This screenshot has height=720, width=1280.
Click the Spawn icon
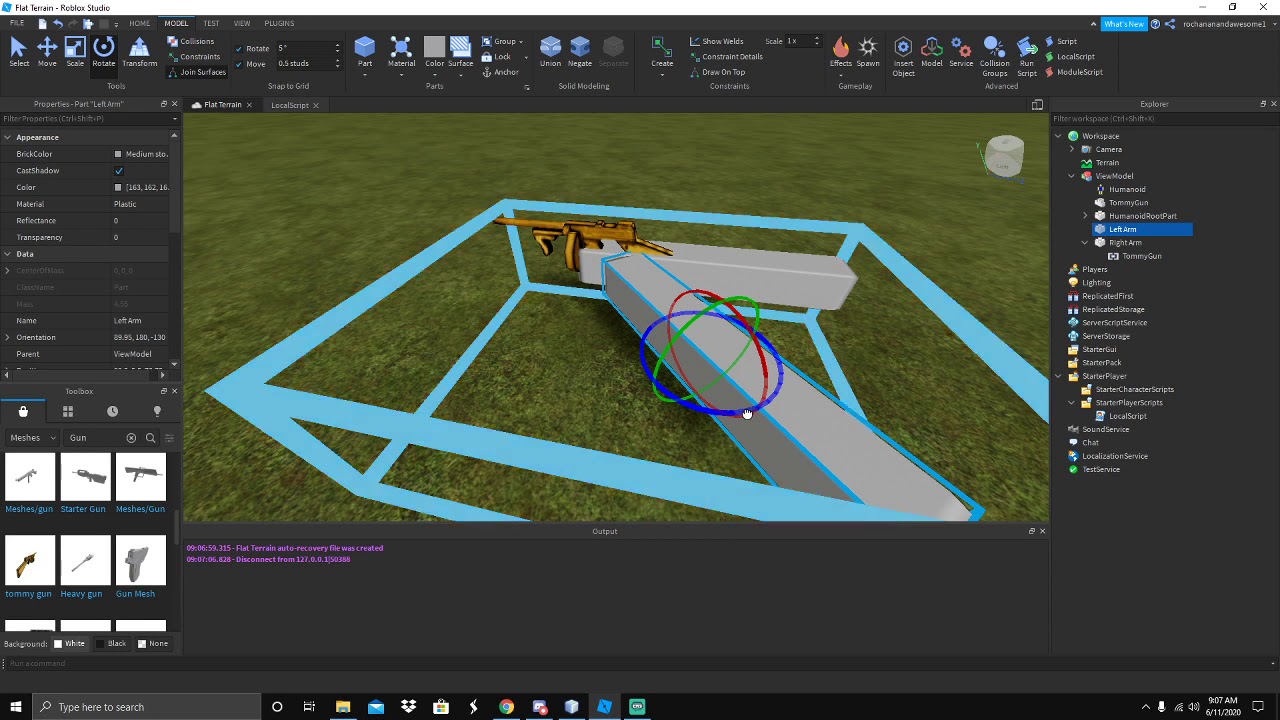point(868,52)
